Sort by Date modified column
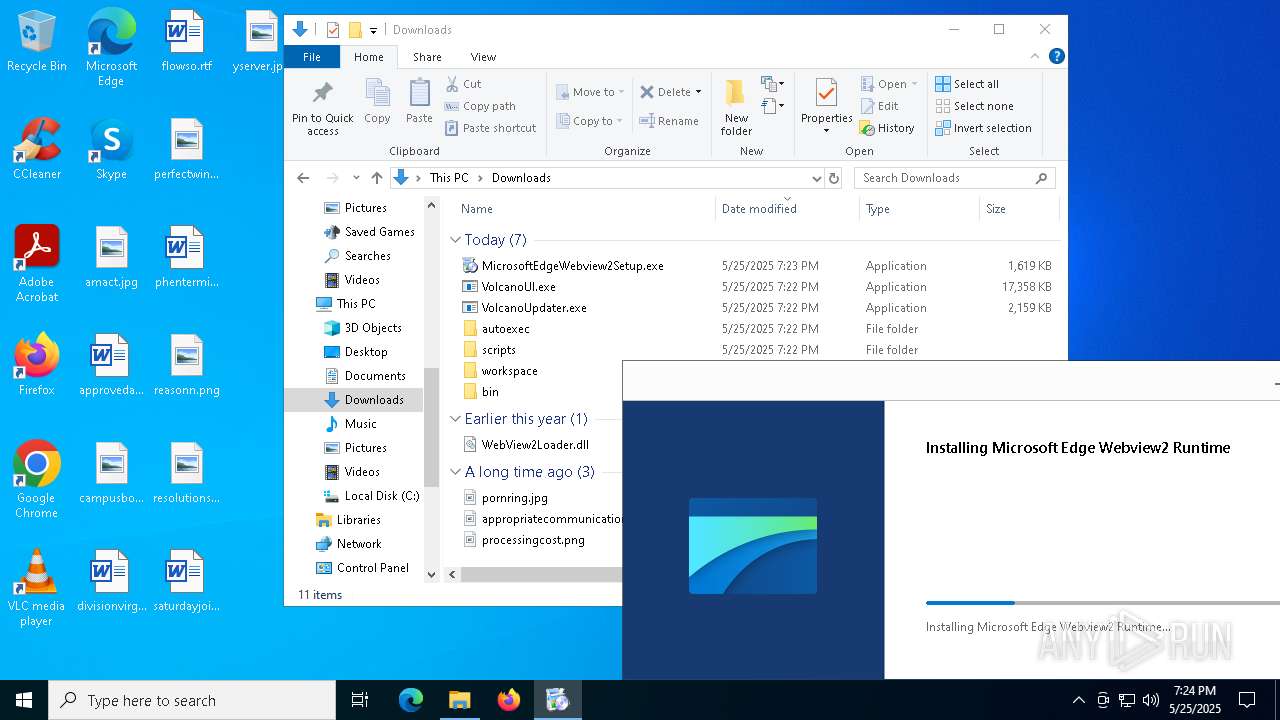 (787, 209)
